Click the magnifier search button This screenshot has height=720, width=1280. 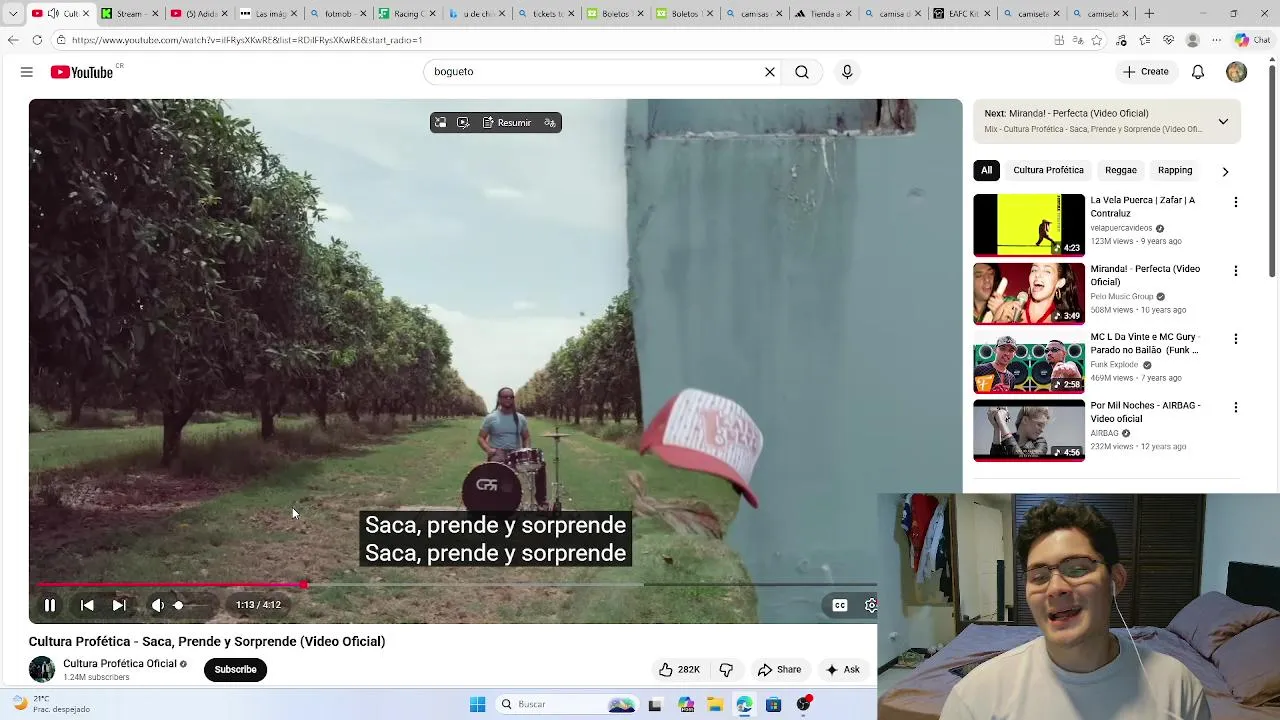802,72
